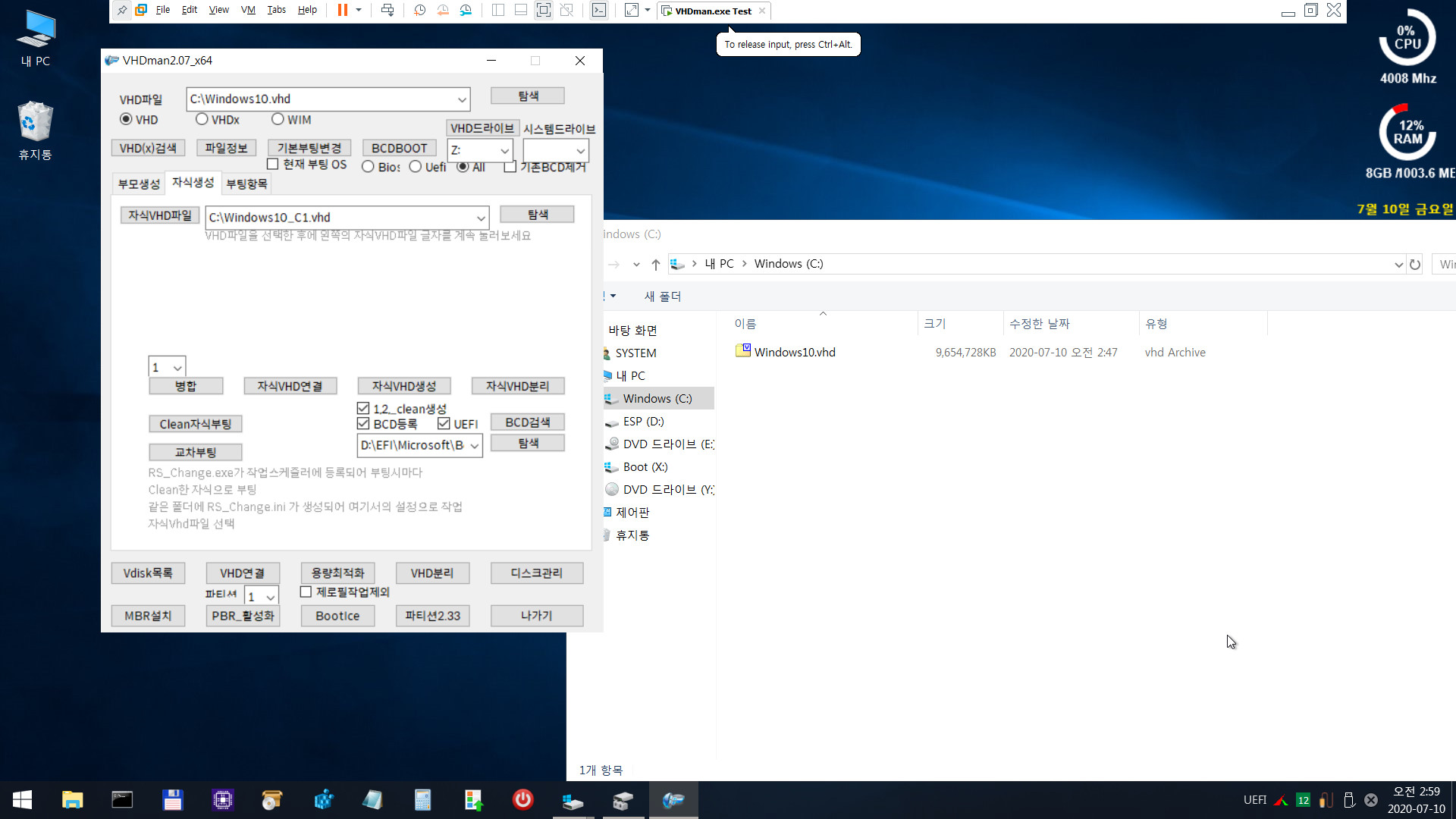The image size is (1456, 819).
Task: Click the 디스크관리 button
Action: [x=537, y=573]
